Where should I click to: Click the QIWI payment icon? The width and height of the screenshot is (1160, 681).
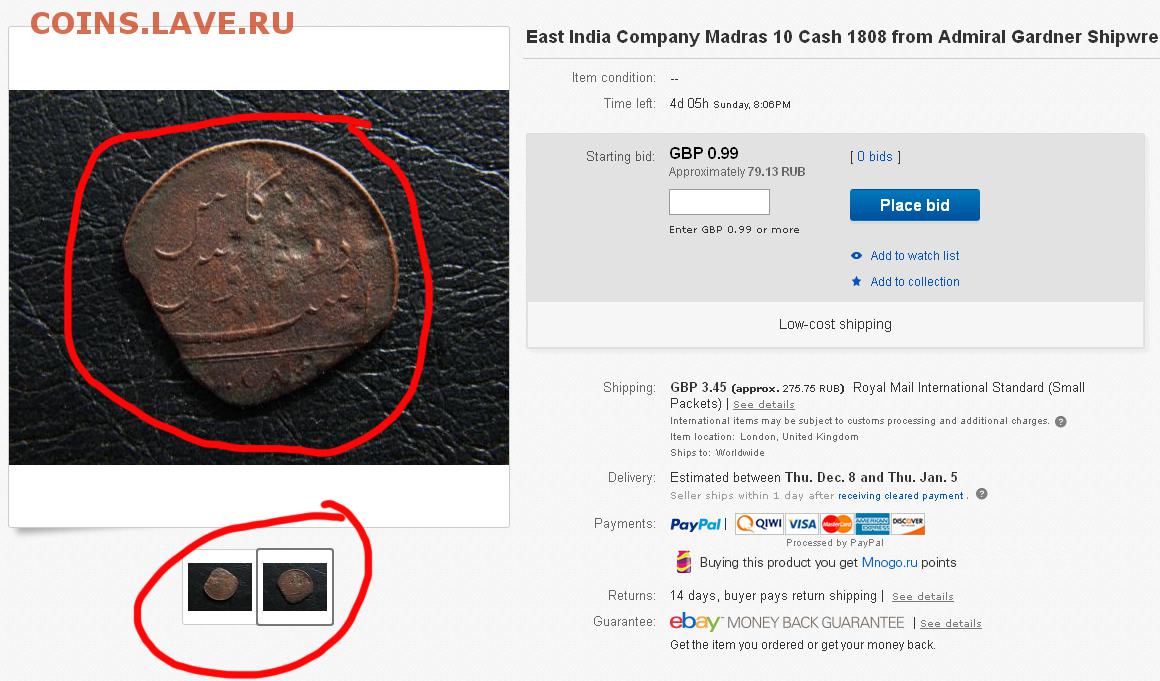pos(759,524)
